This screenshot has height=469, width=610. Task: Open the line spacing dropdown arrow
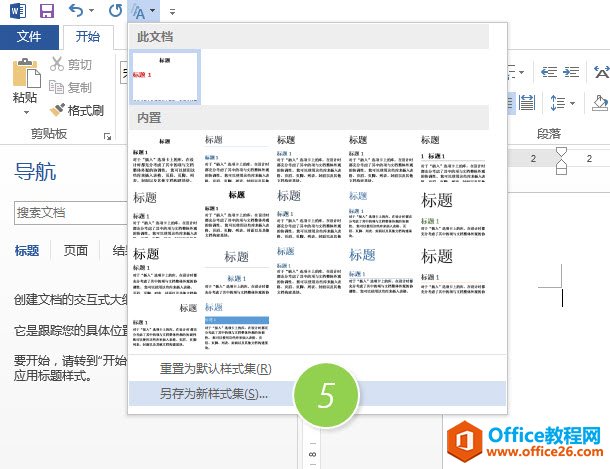573,103
